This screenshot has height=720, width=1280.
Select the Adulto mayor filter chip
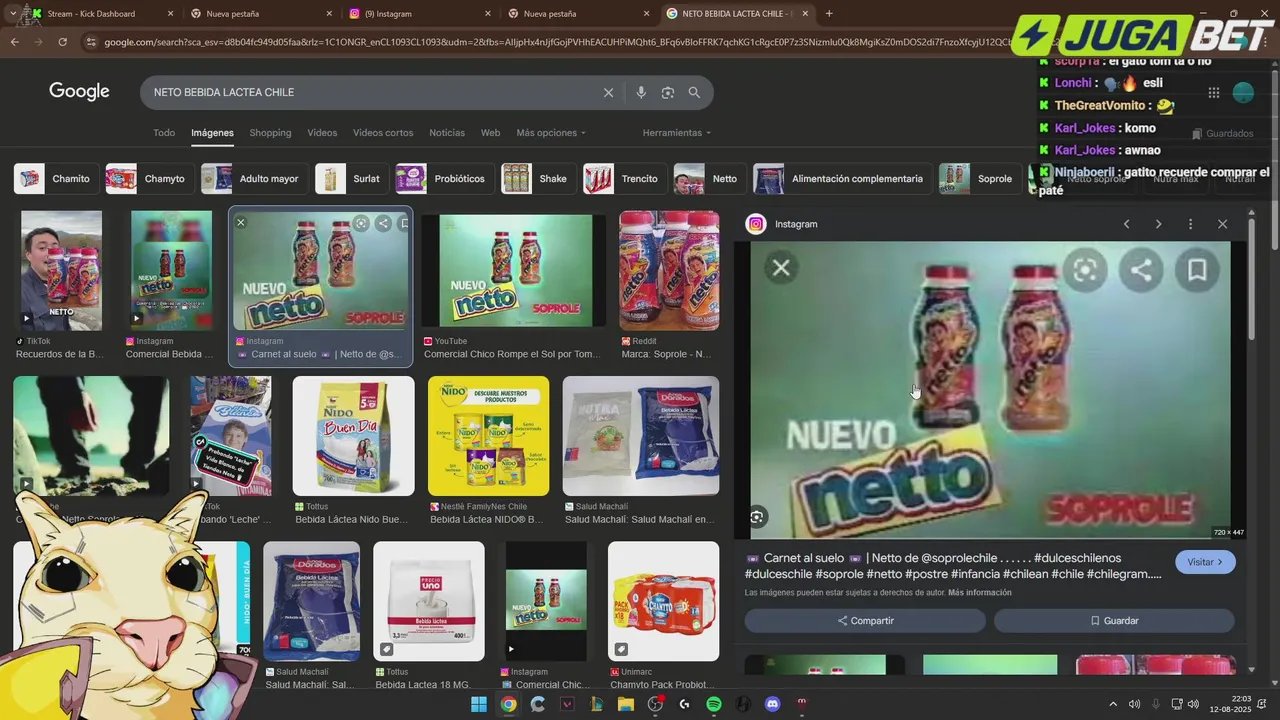coord(254,179)
